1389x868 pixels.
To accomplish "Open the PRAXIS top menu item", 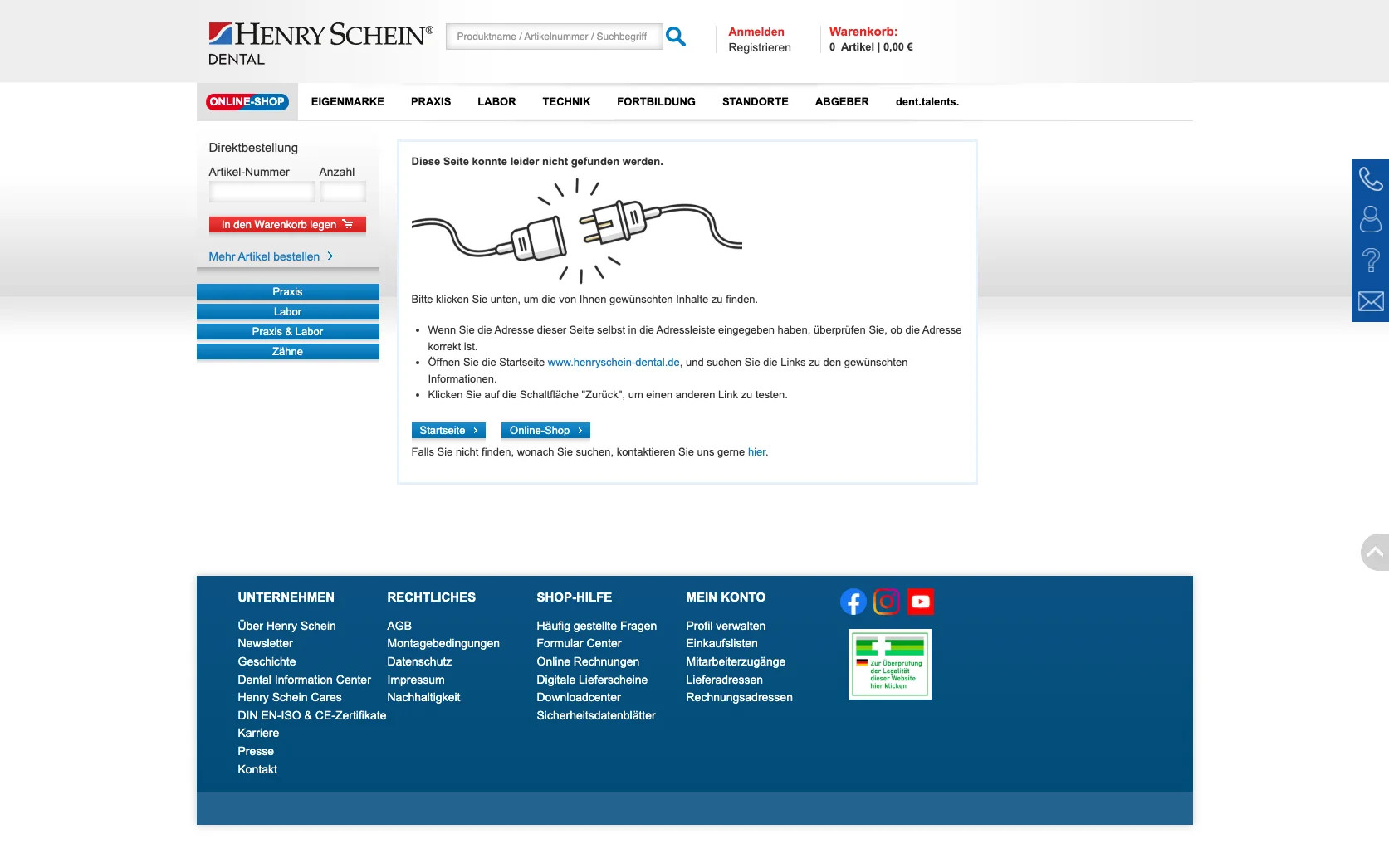I will tap(431, 102).
